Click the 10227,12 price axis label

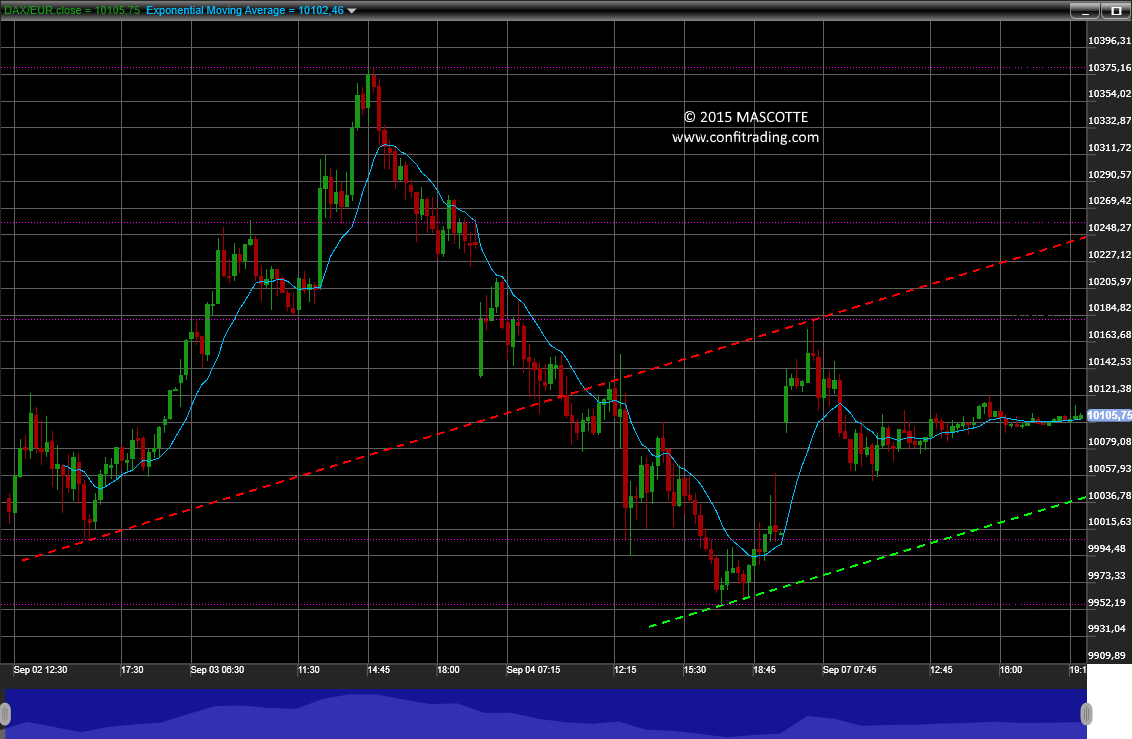[1109, 254]
